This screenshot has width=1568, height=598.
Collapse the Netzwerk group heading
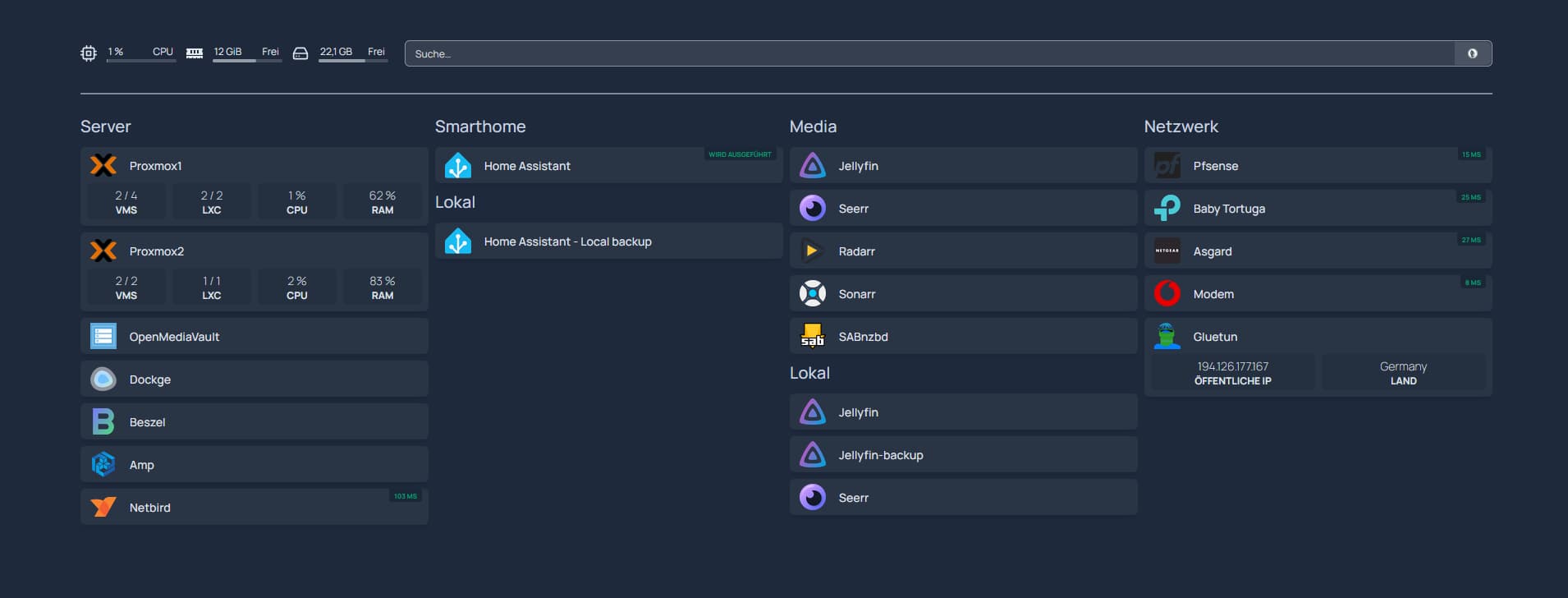coord(1181,126)
